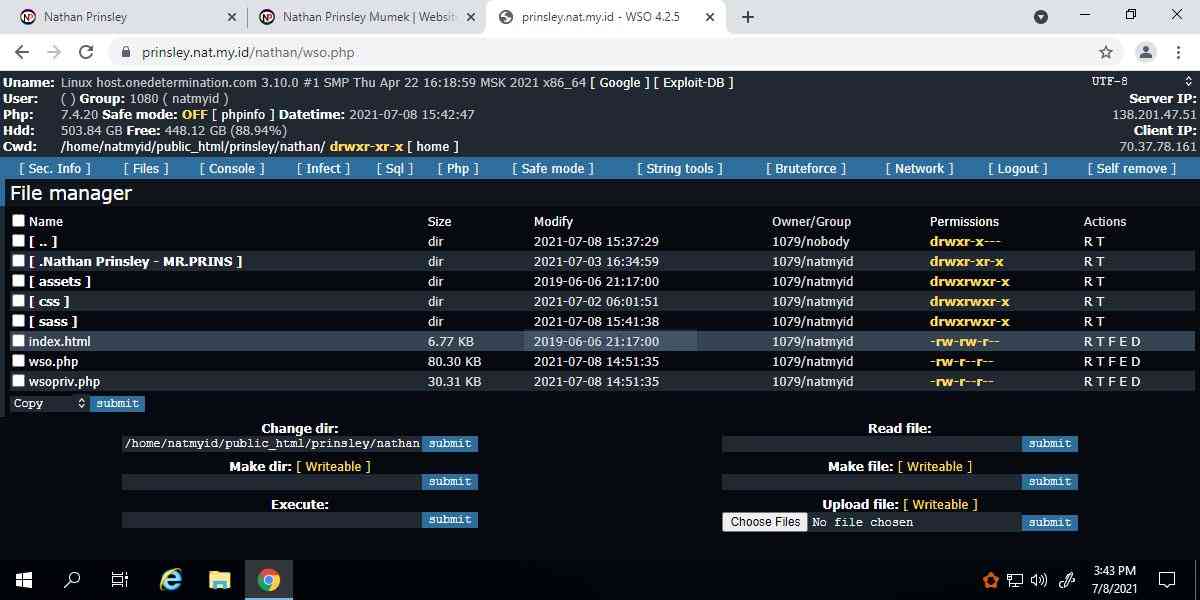Click the Google link in Uname row
Viewport: 1200px width, 600px height.
point(620,82)
